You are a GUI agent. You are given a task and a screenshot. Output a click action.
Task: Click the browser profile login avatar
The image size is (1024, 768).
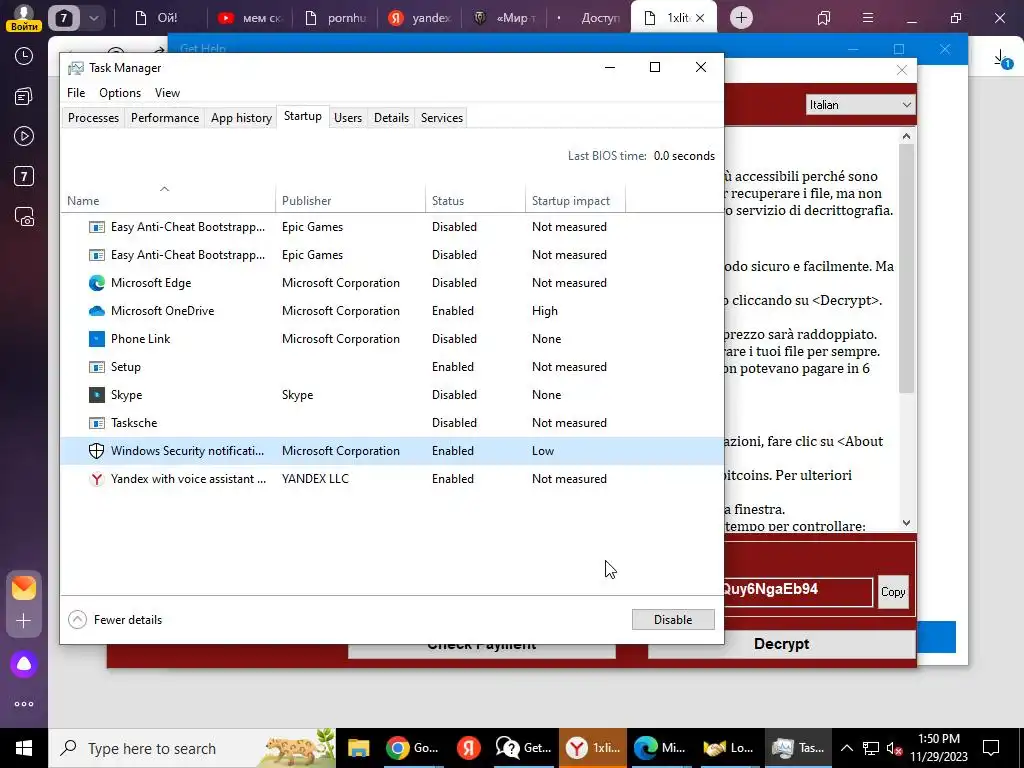(24, 16)
